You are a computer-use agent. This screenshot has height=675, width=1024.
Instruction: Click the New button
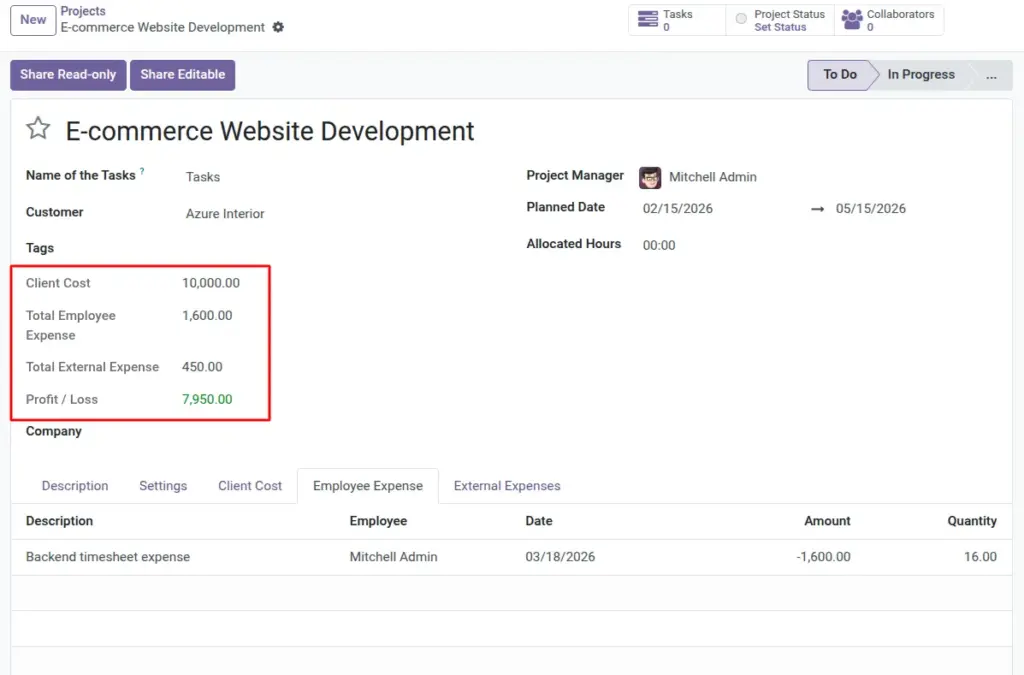33,20
